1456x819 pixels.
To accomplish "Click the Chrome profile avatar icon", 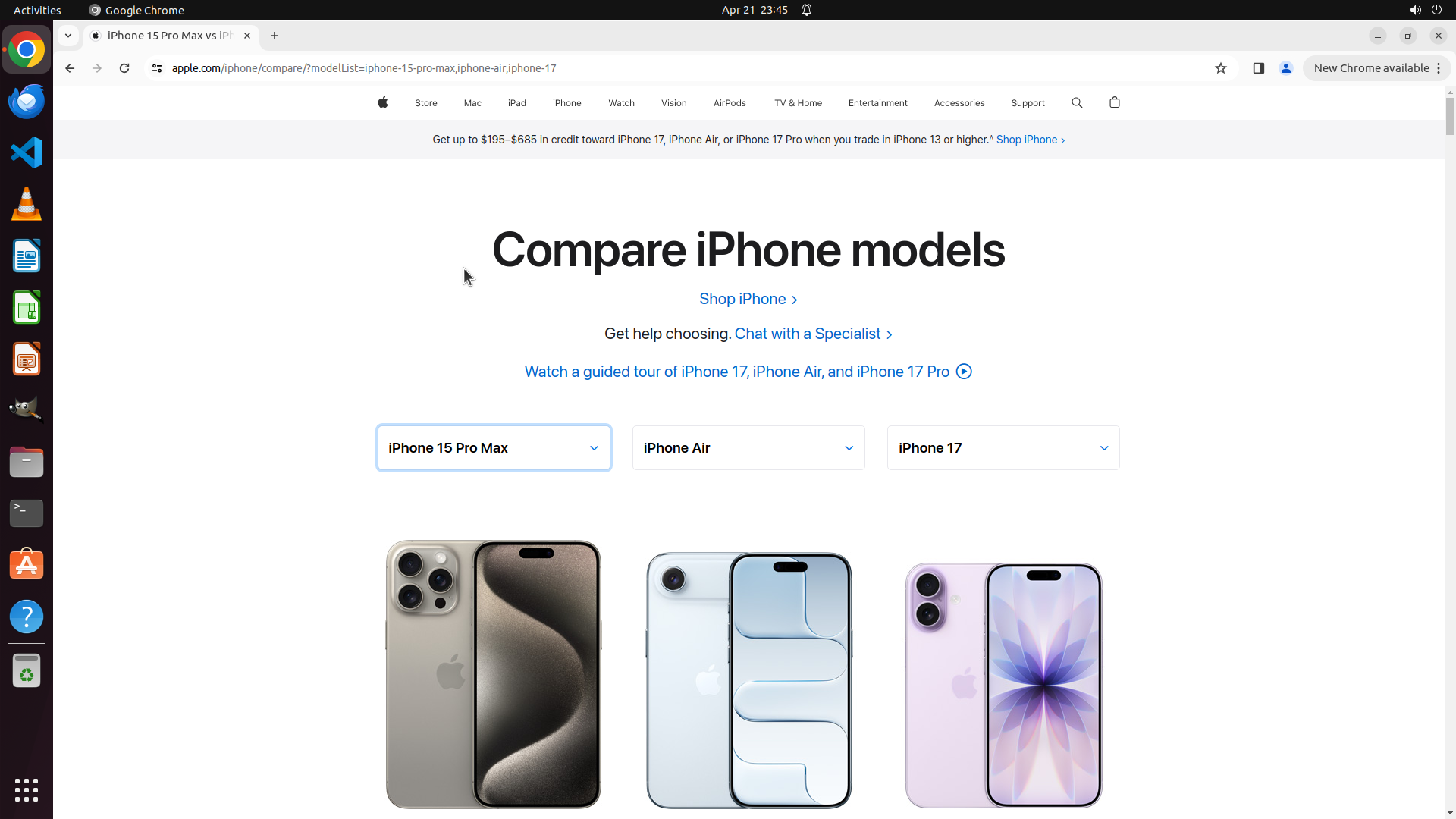I will pyautogui.click(x=1286, y=68).
